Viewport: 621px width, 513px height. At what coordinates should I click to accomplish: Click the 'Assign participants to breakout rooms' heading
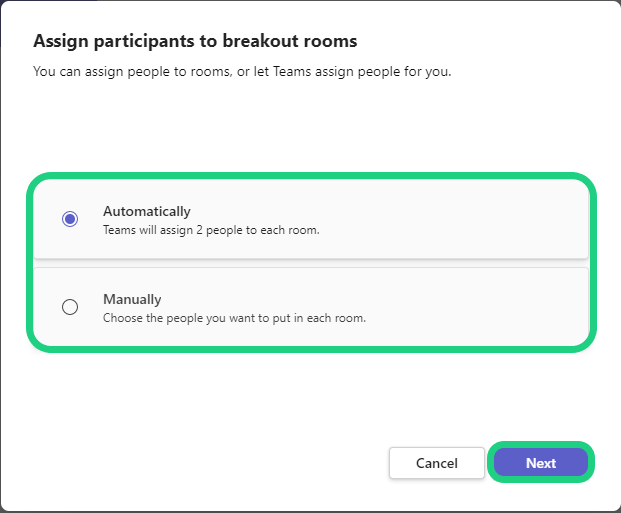(x=195, y=41)
